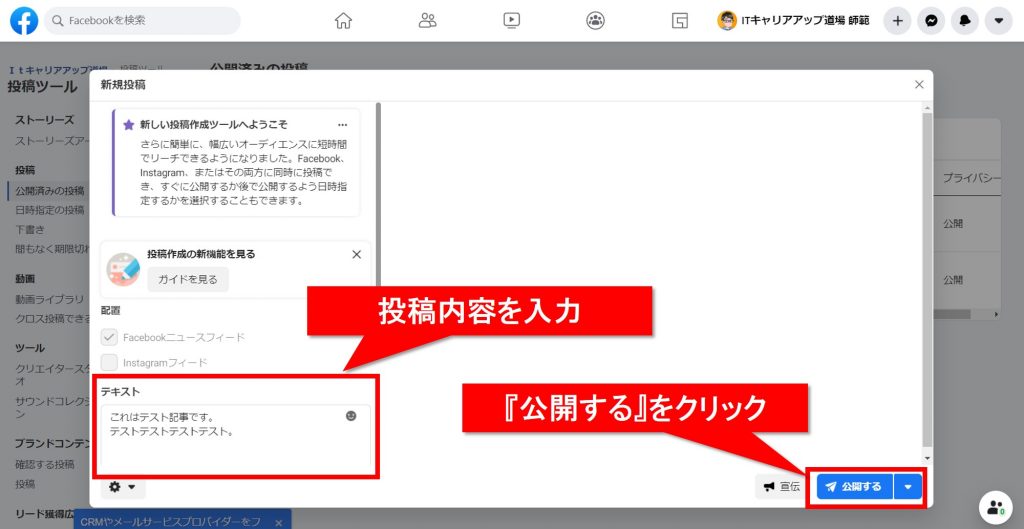Expand the 公開する dropdown arrow
The width and height of the screenshot is (1024, 529).
pos(908,487)
